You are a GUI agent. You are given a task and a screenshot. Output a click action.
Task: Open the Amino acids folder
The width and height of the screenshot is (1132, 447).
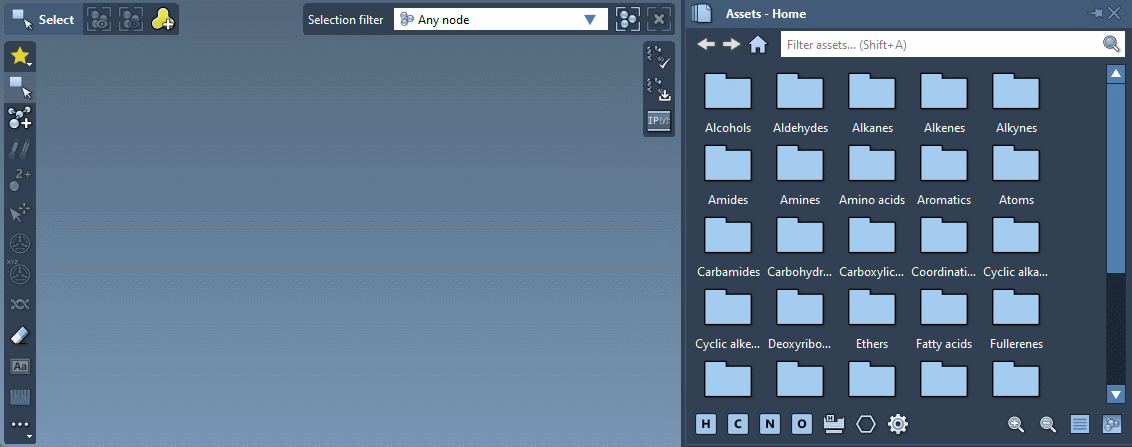point(872,173)
